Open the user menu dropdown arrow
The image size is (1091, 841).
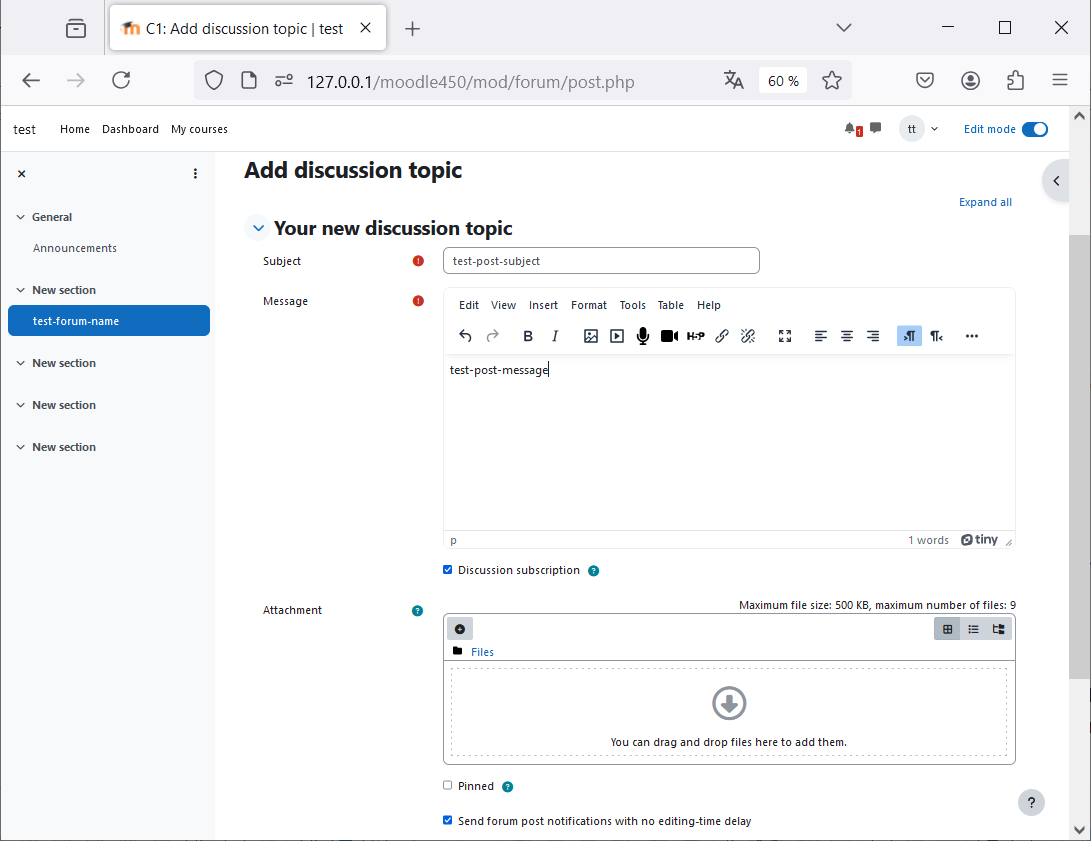(934, 129)
